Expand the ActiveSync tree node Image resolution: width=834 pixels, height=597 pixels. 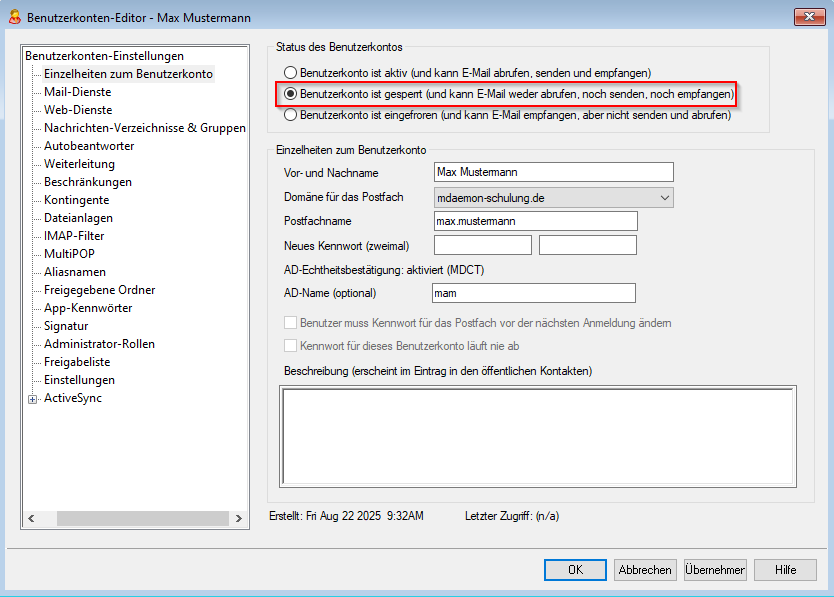tap(33, 399)
